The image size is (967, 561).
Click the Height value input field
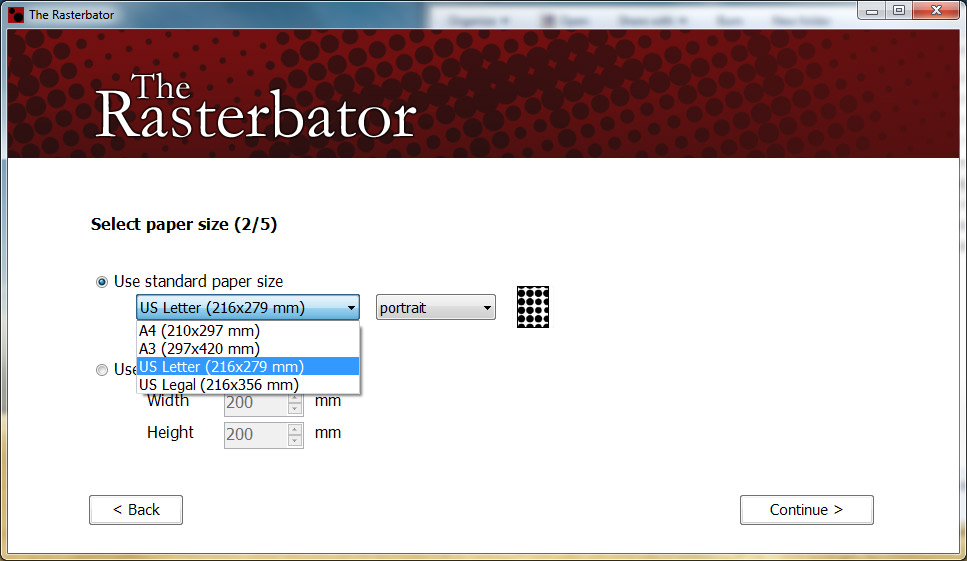coord(256,435)
